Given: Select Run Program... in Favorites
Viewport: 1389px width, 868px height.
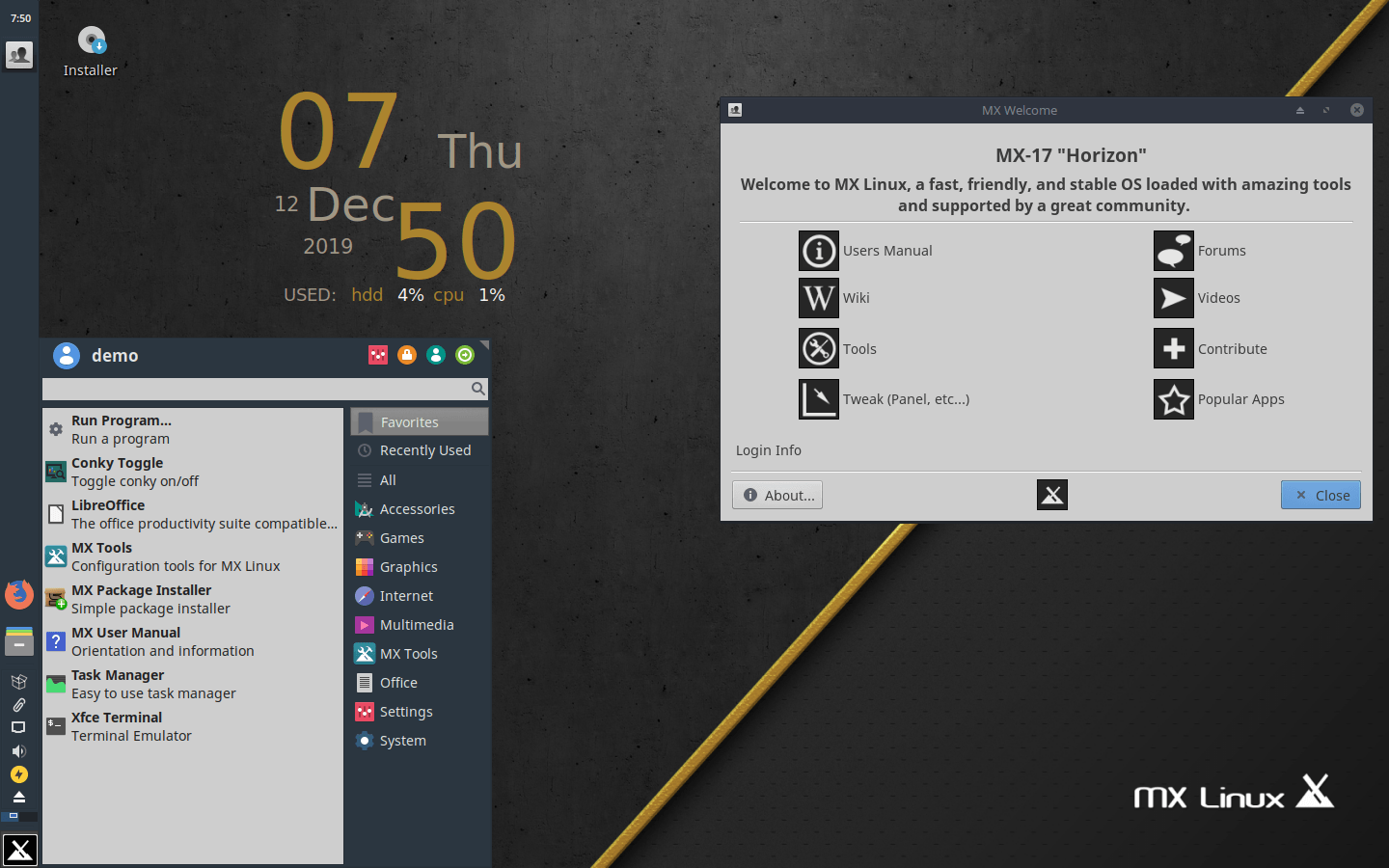Looking at the screenshot, I should [x=193, y=429].
